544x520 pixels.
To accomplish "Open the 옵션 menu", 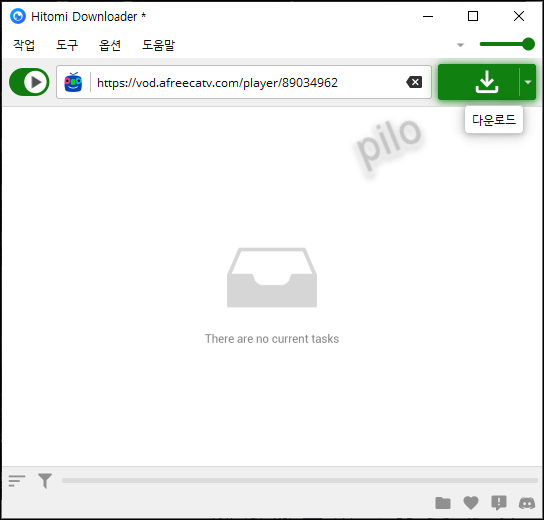I will 110,45.
